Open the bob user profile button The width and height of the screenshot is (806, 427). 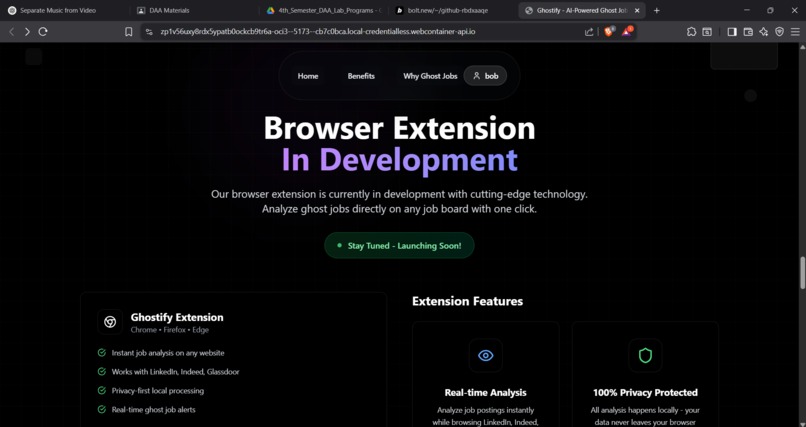(485, 76)
